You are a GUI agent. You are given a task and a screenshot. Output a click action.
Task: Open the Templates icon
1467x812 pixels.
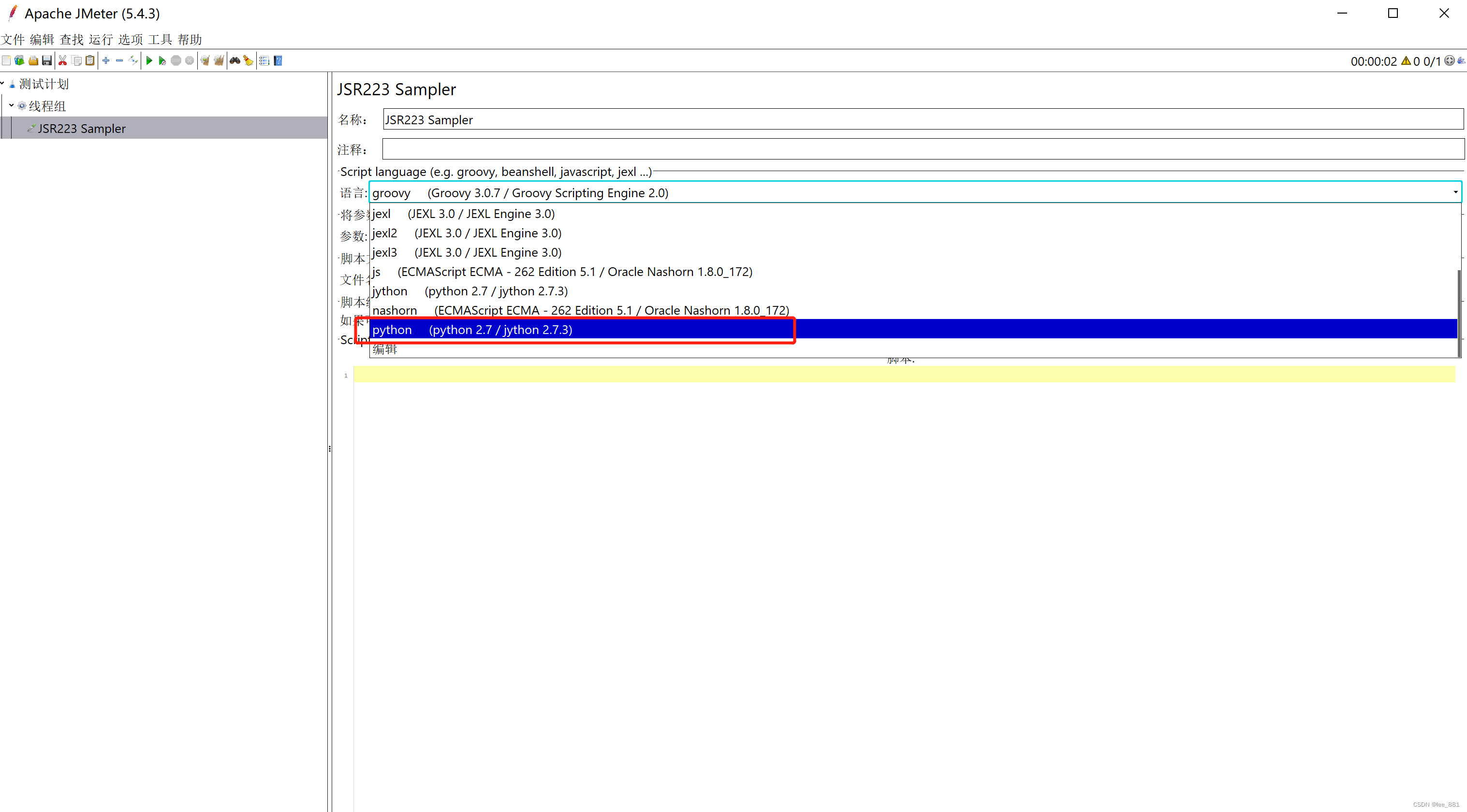pos(19,60)
